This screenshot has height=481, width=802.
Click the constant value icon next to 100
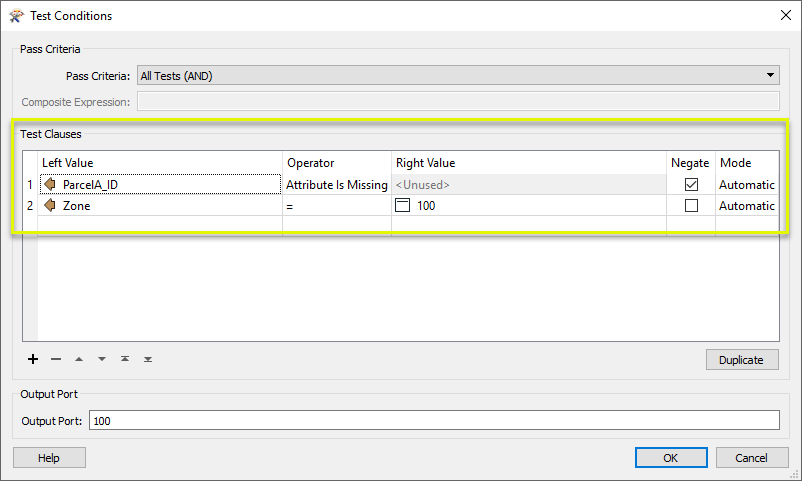403,205
